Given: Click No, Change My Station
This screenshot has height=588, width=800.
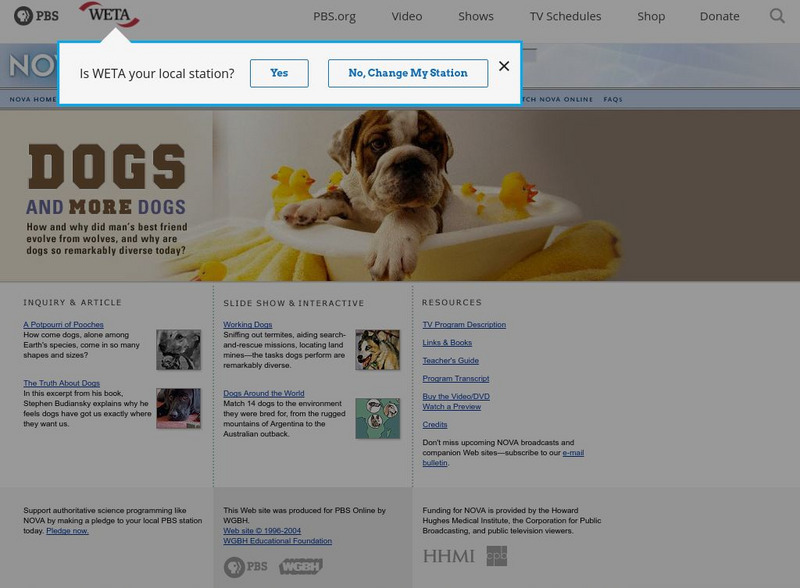Looking at the screenshot, I should click(x=408, y=73).
